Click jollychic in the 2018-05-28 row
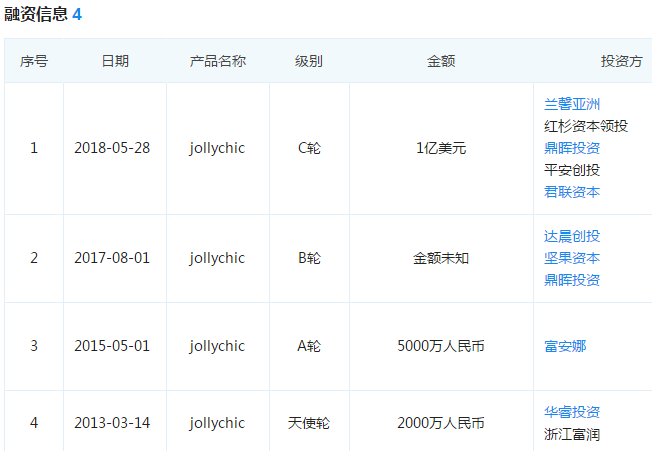This screenshot has height=451, width=652. click(217, 148)
